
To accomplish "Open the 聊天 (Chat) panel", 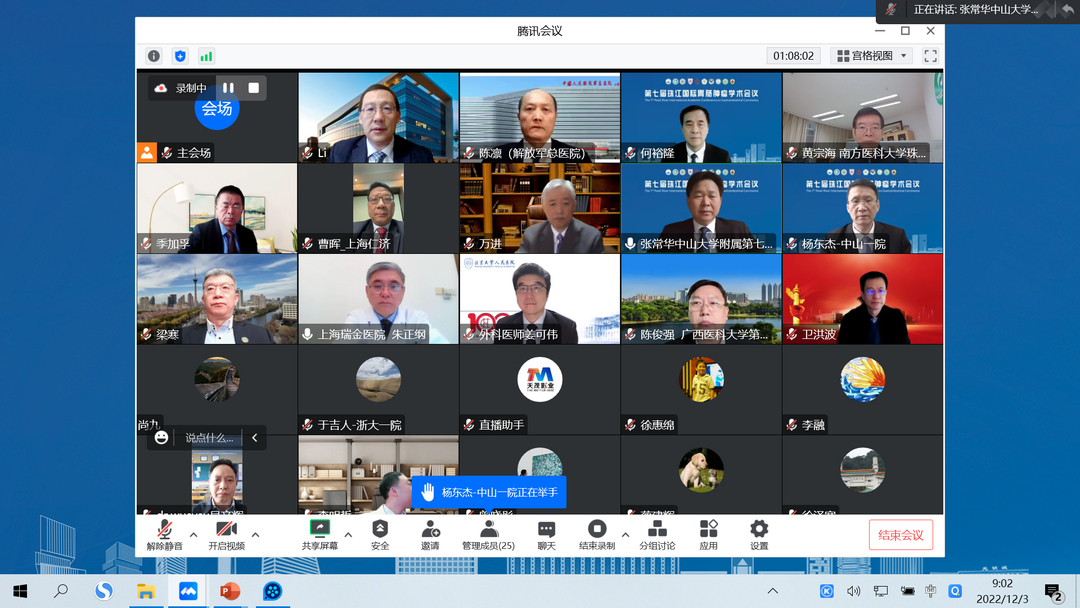I will (x=545, y=533).
